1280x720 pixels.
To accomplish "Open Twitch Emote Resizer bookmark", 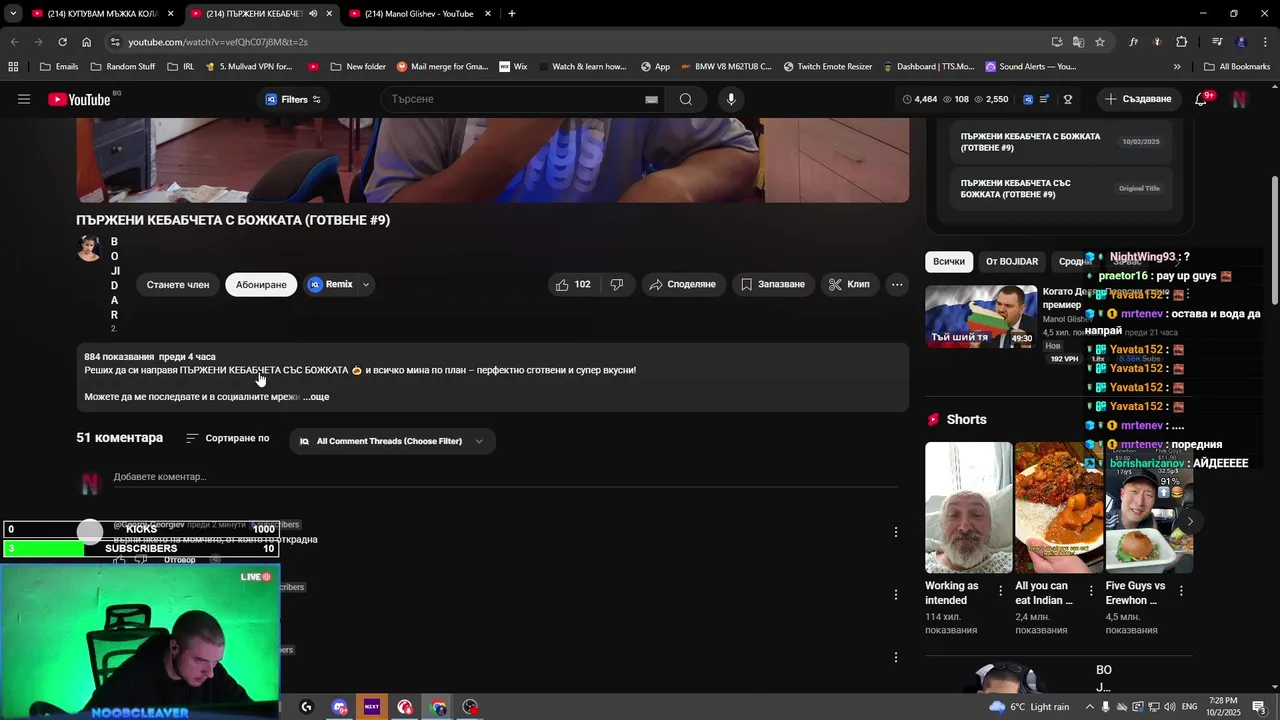I will click(x=828, y=67).
